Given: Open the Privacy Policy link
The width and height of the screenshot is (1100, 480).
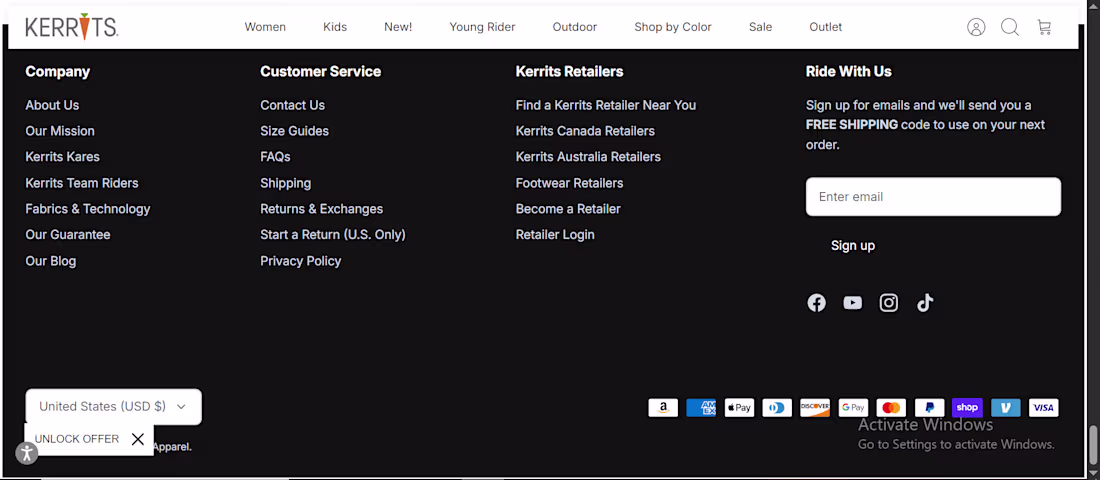Looking at the screenshot, I should pyautogui.click(x=301, y=261).
